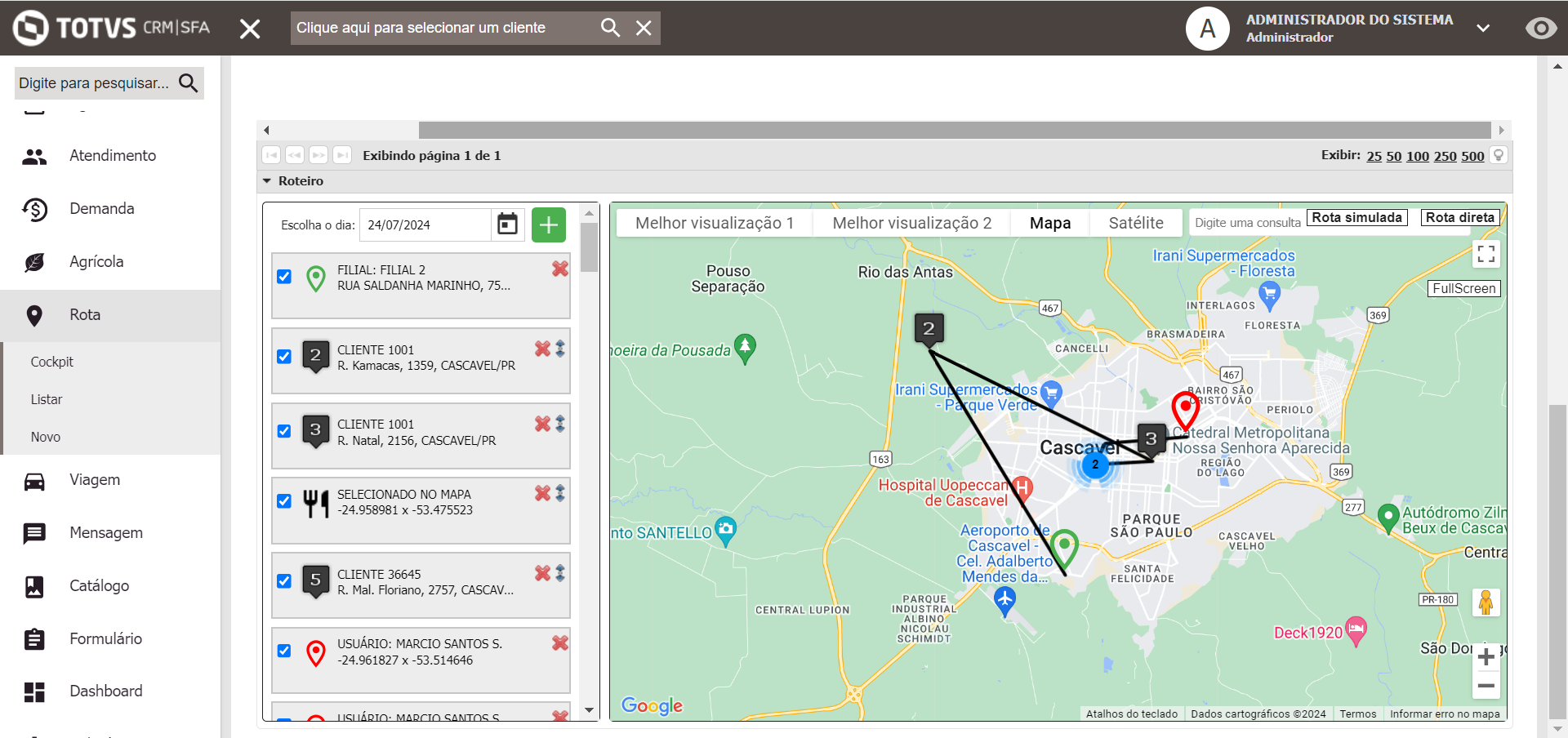Zoom in on the map
1568x738 pixels.
[1486, 657]
